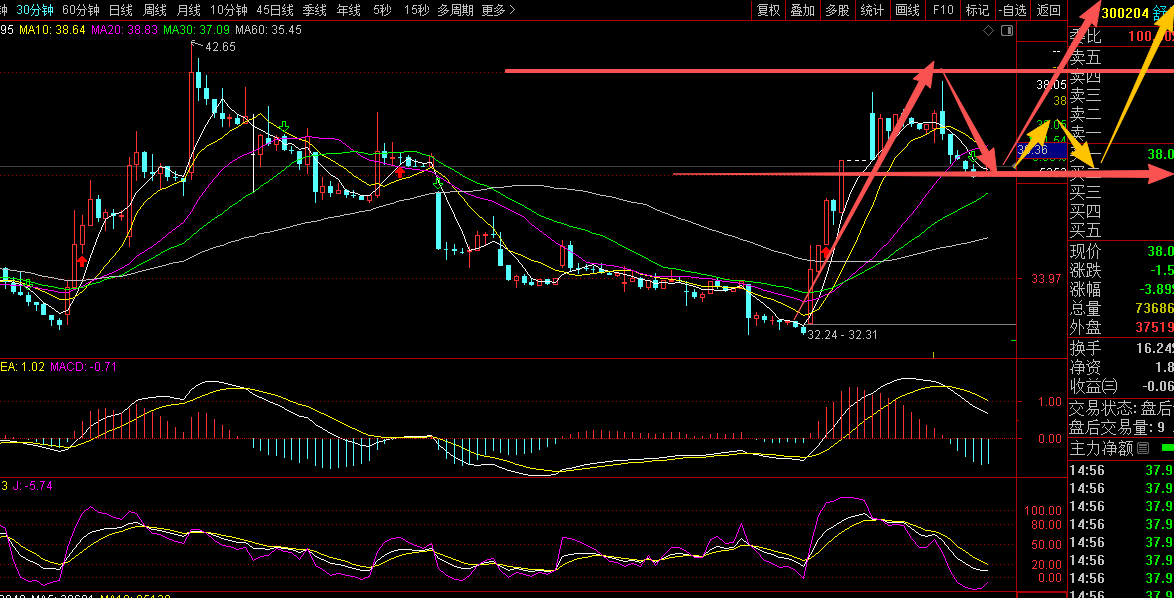Click the diamond marker icon on chart
Screen dimensions: 1174x598
coord(988,30)
